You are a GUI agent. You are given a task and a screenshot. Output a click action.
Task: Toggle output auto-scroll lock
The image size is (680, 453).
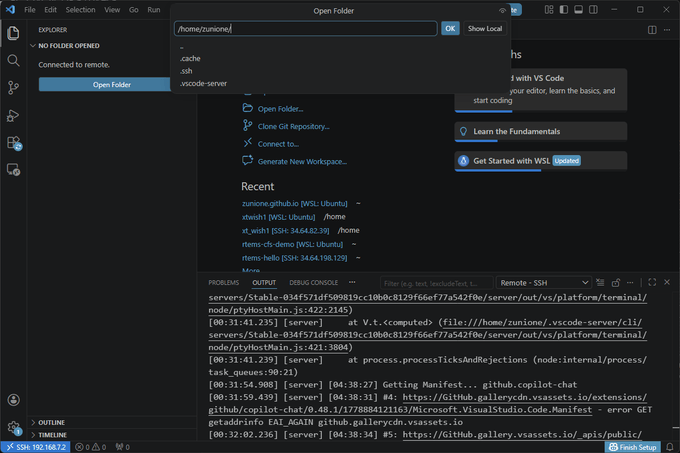click(615, 283)
